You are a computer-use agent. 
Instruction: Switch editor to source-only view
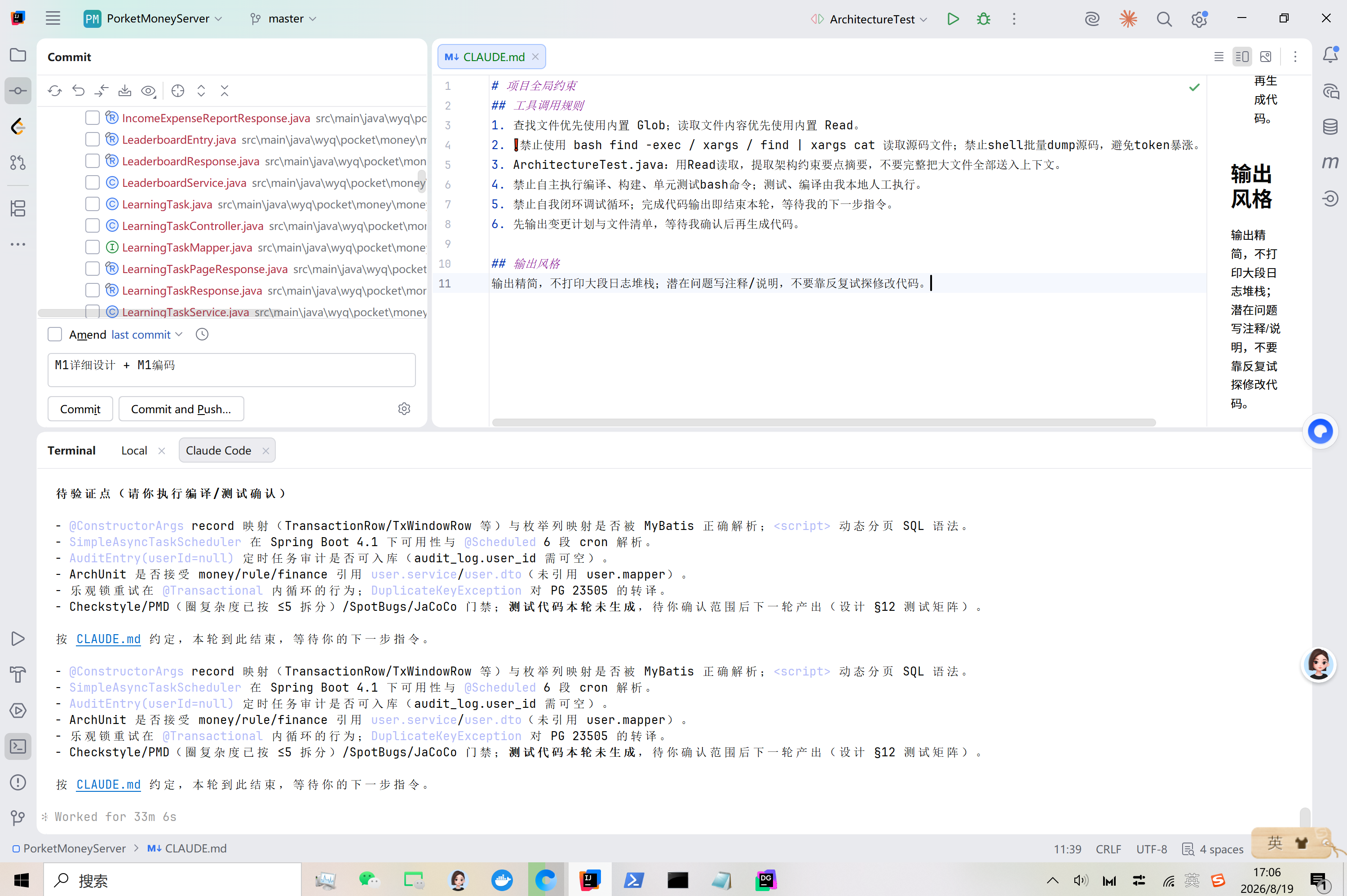(1219, 57)
